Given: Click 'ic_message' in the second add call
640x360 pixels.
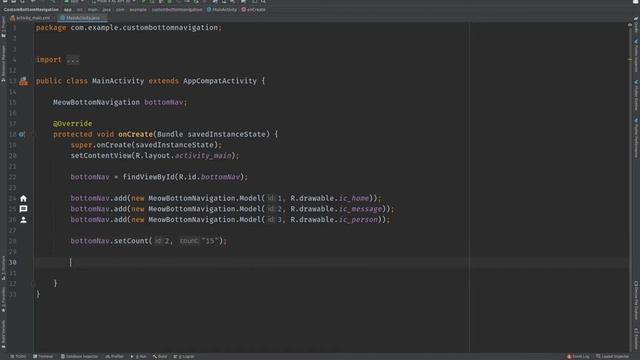Looking at the screenshot, I should pyautogui.click(x=360, y=209).
